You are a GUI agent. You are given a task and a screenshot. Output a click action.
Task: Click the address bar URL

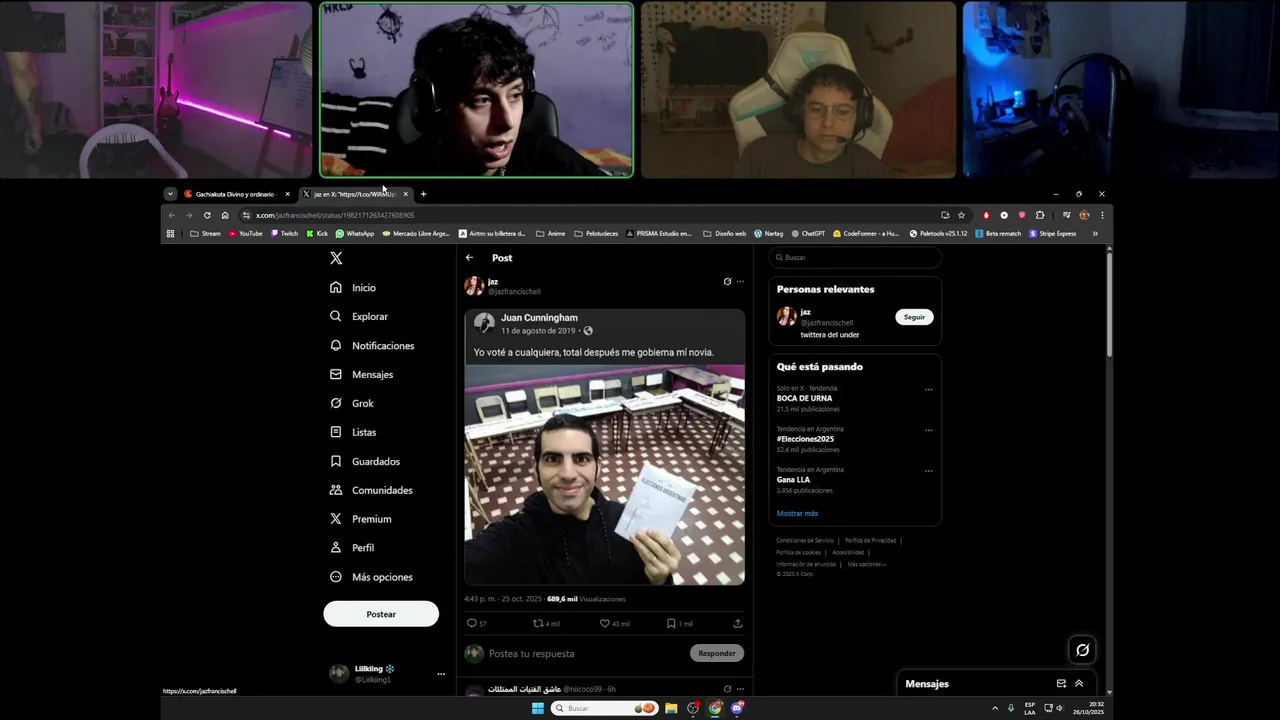(x=335, y=215)
